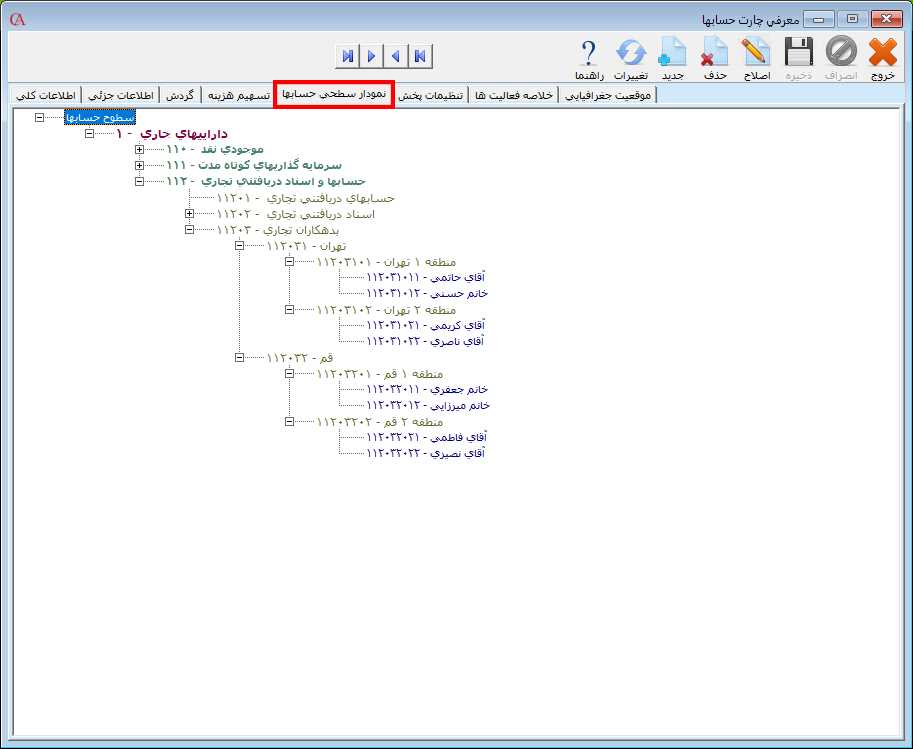Collapse the بدهکاران تجاری - 11203 branch
This screenshot has height=749, width=913.
pos(189,229)
